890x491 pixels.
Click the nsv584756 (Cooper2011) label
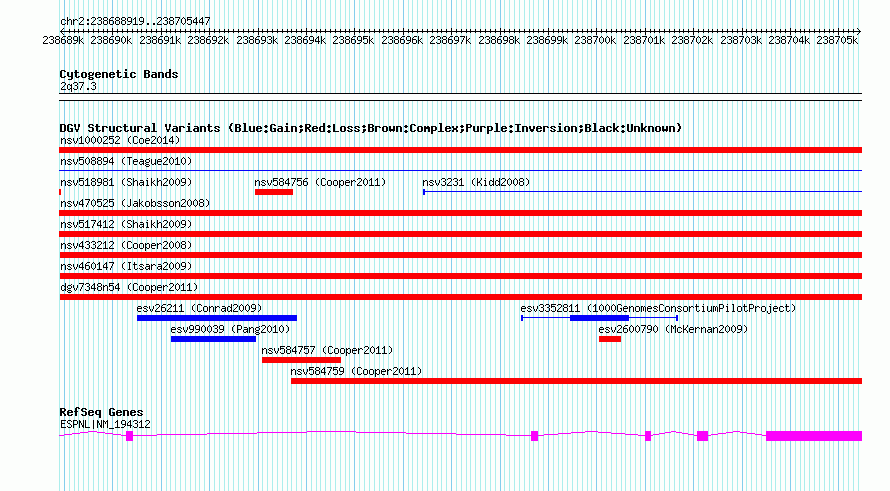(320, 182)
